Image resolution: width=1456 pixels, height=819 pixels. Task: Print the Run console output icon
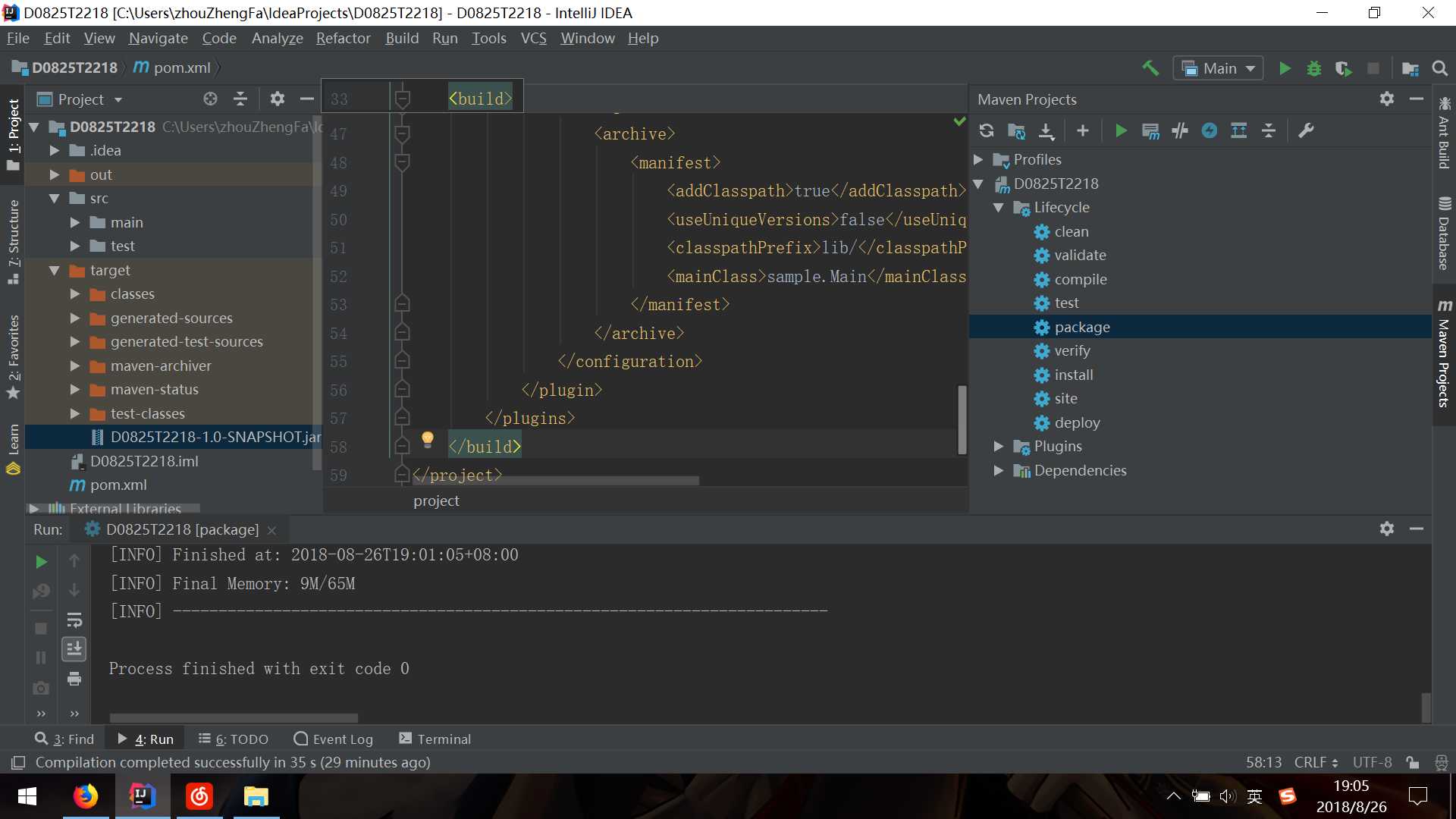click(x=74, y=679)
